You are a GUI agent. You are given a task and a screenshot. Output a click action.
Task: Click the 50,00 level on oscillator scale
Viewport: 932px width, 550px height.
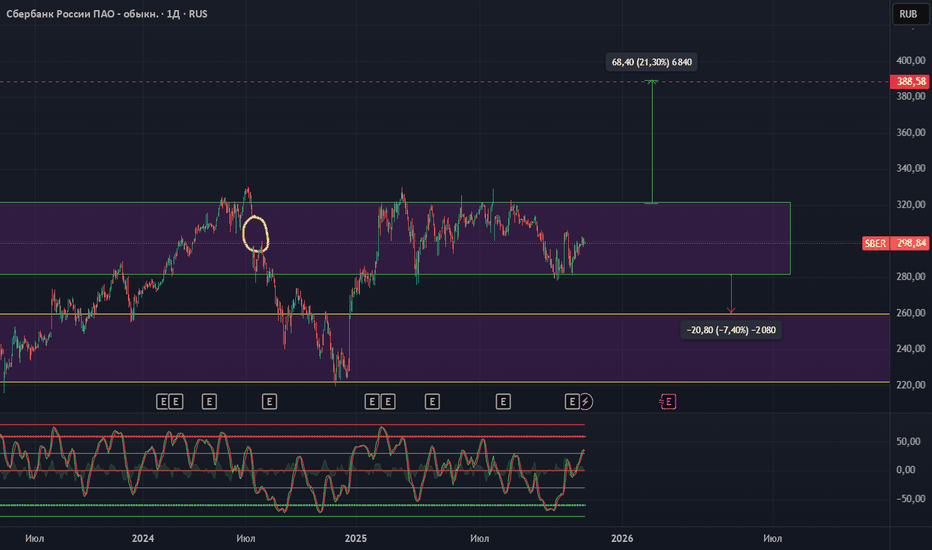pyautogui.click(x=908, y=441)
